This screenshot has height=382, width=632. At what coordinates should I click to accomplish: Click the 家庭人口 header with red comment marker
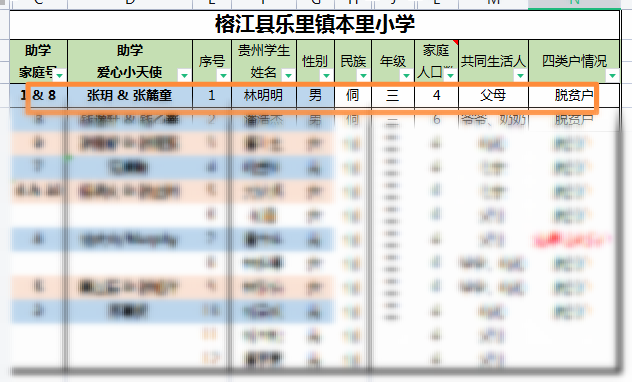coord(437,61)
